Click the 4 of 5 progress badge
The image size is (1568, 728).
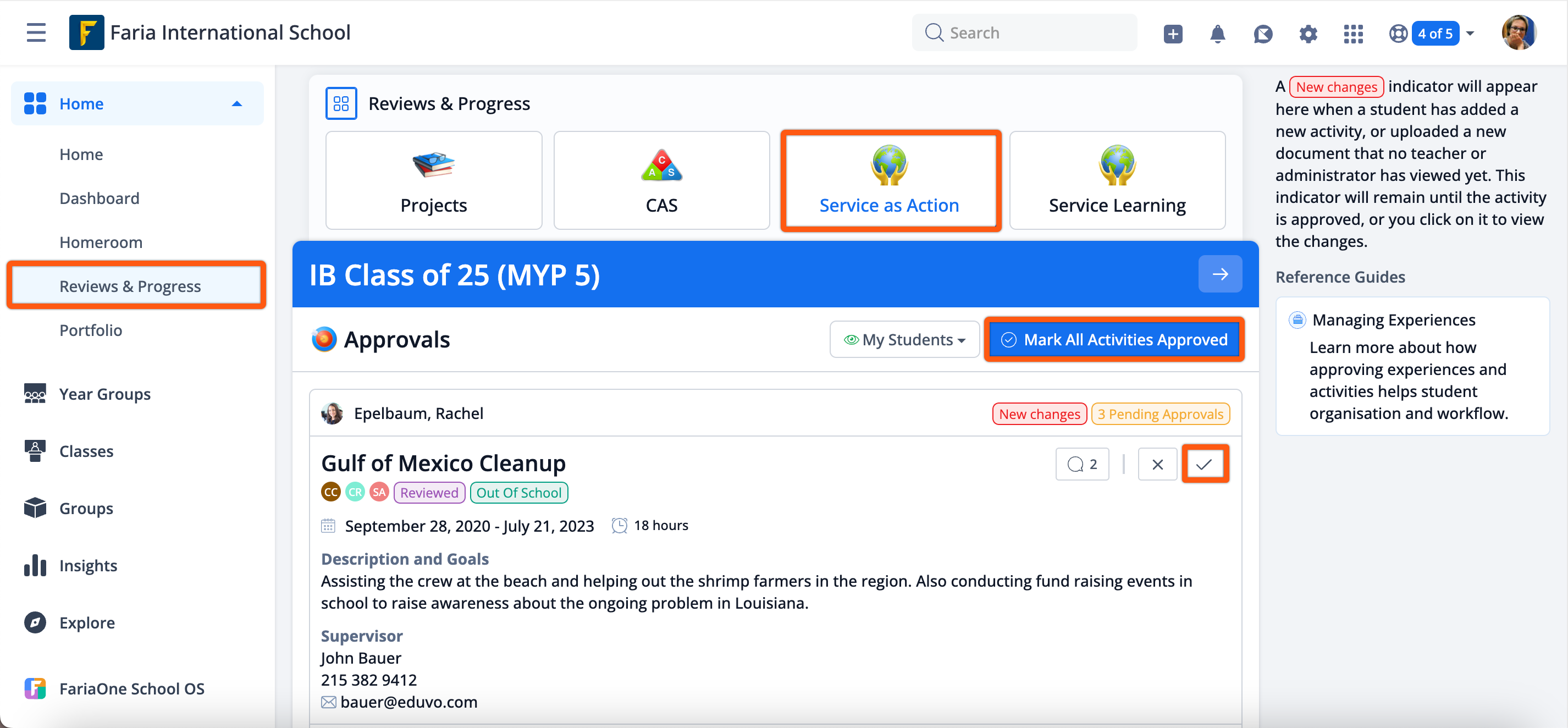[1435, 34]
